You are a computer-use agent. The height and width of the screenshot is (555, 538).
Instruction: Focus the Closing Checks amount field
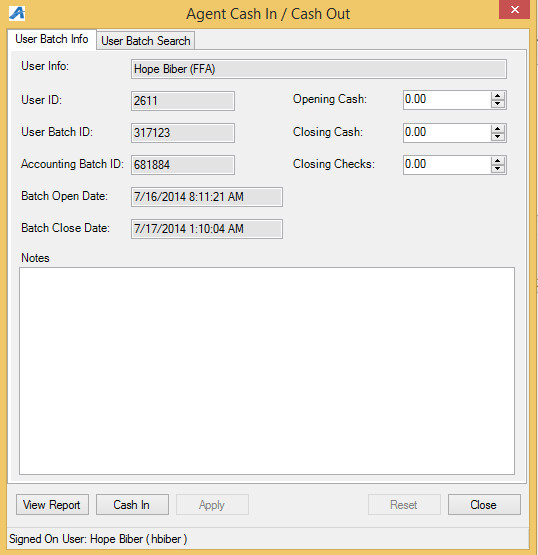(447, 165)
